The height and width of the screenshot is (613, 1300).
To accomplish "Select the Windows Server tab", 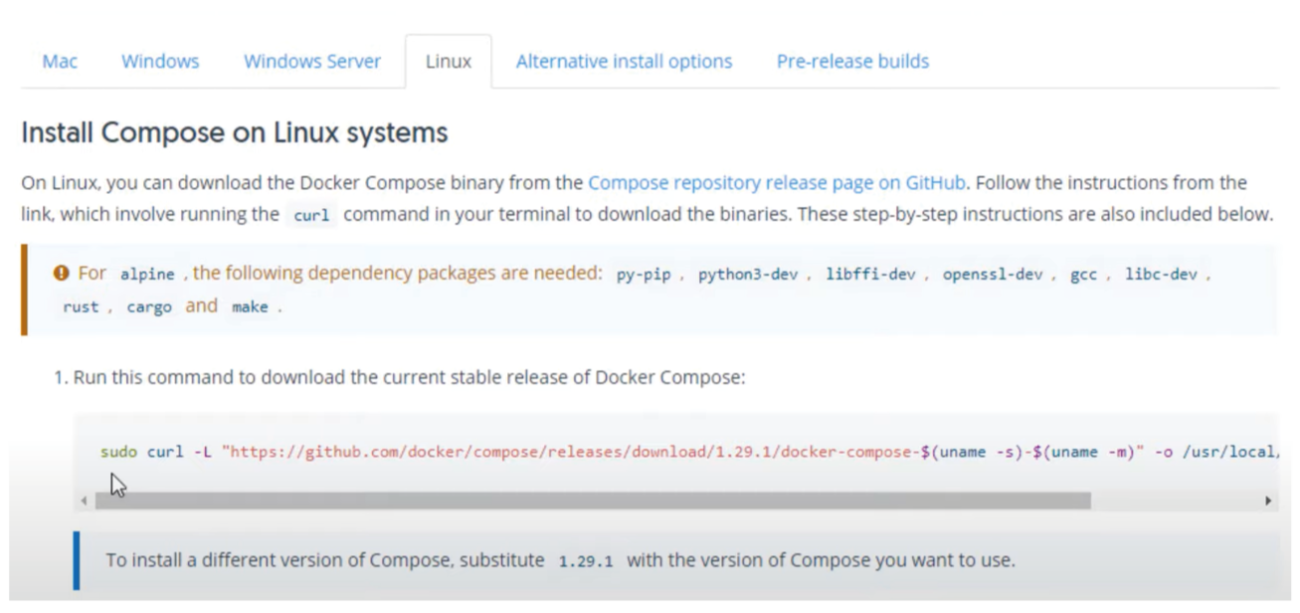I will point(312,61).
